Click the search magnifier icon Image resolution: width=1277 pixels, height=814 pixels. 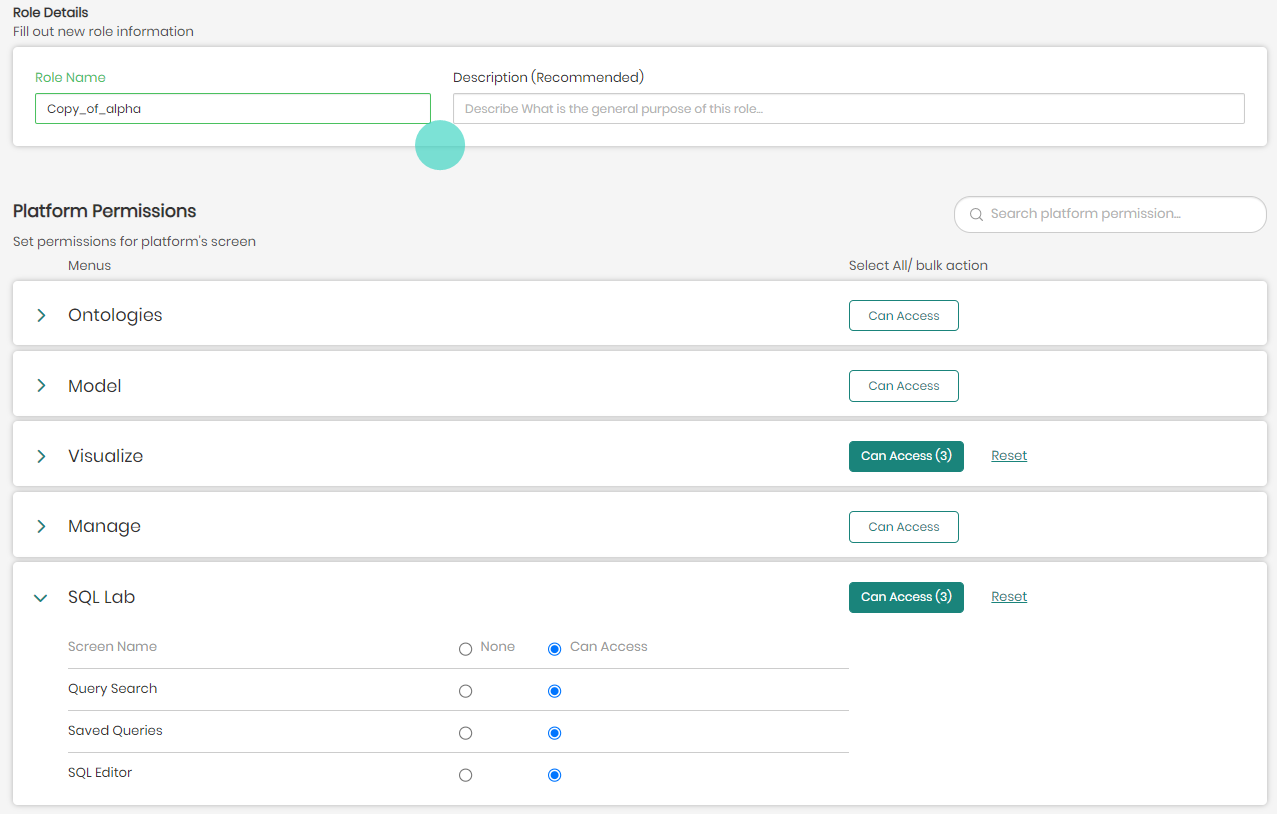[x=976, y=214]
